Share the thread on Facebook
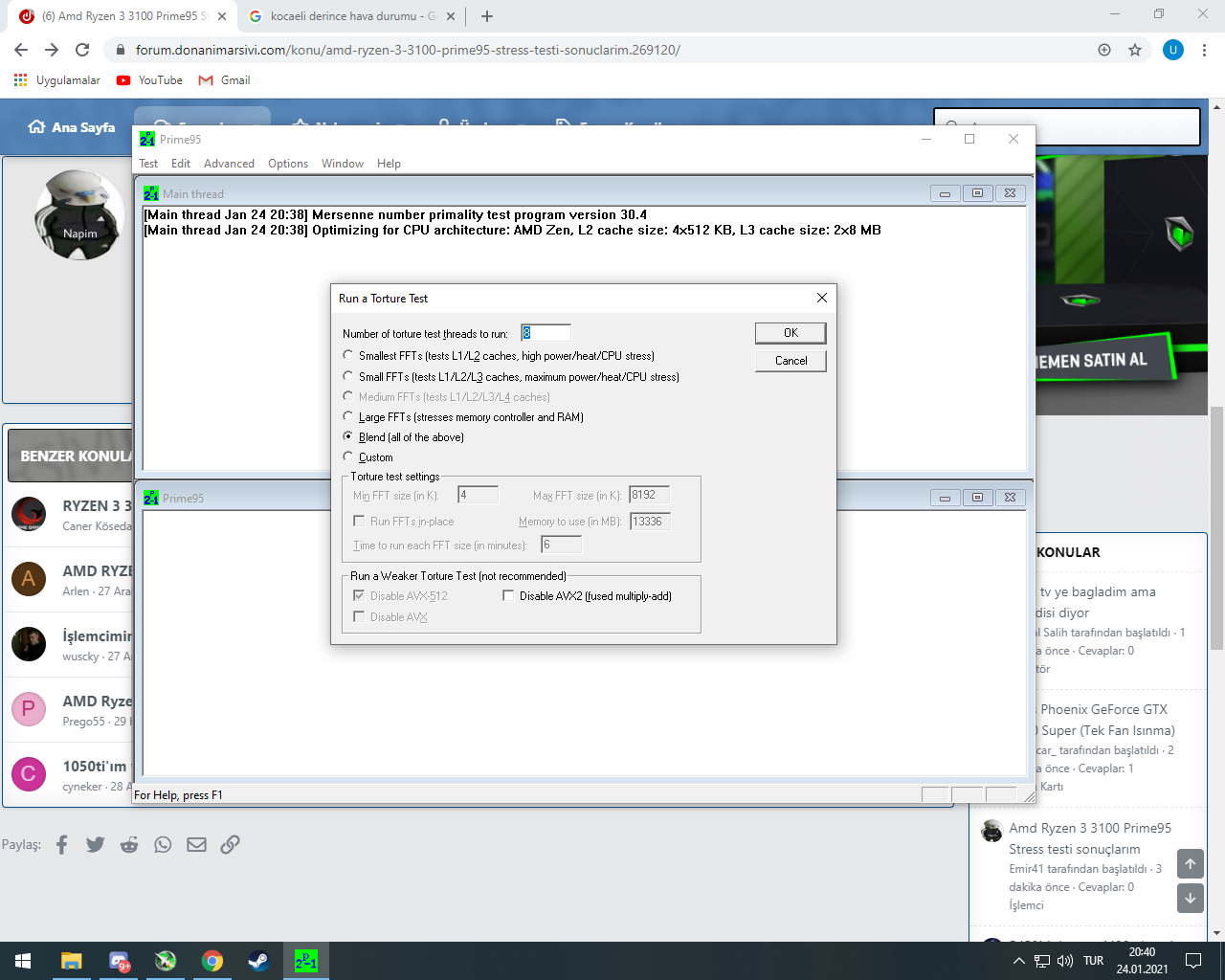This screenshot has width=1225, height=980. 62,844
